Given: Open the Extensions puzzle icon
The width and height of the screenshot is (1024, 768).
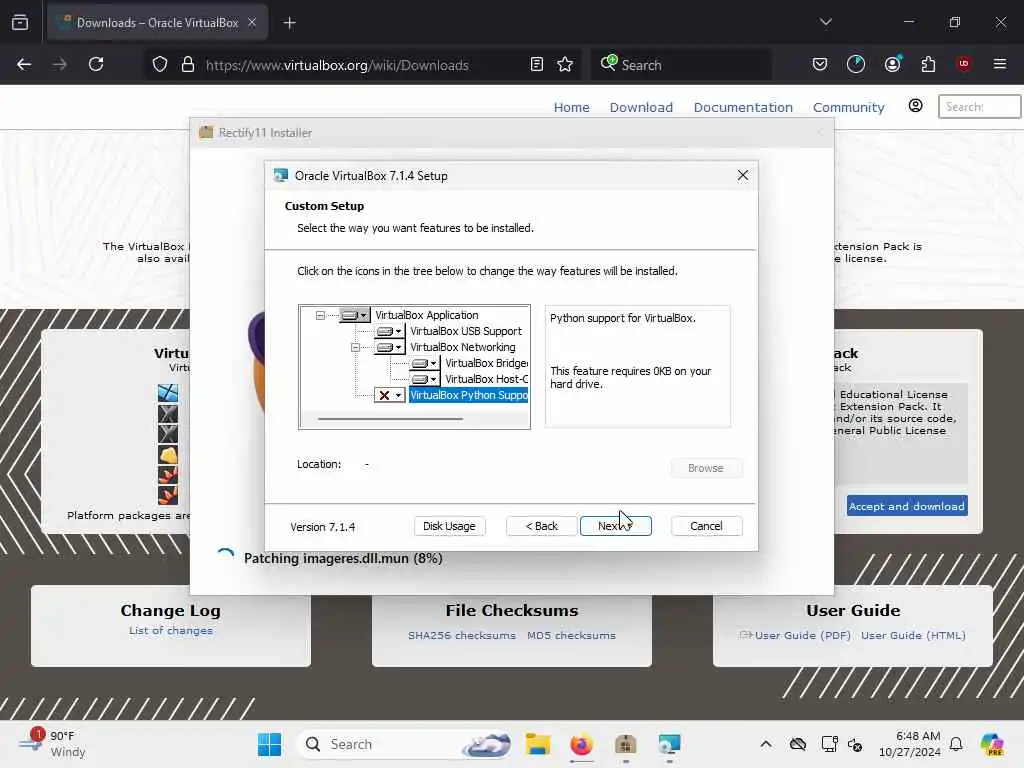Looking at the screenshot, I should click(928, 64).
